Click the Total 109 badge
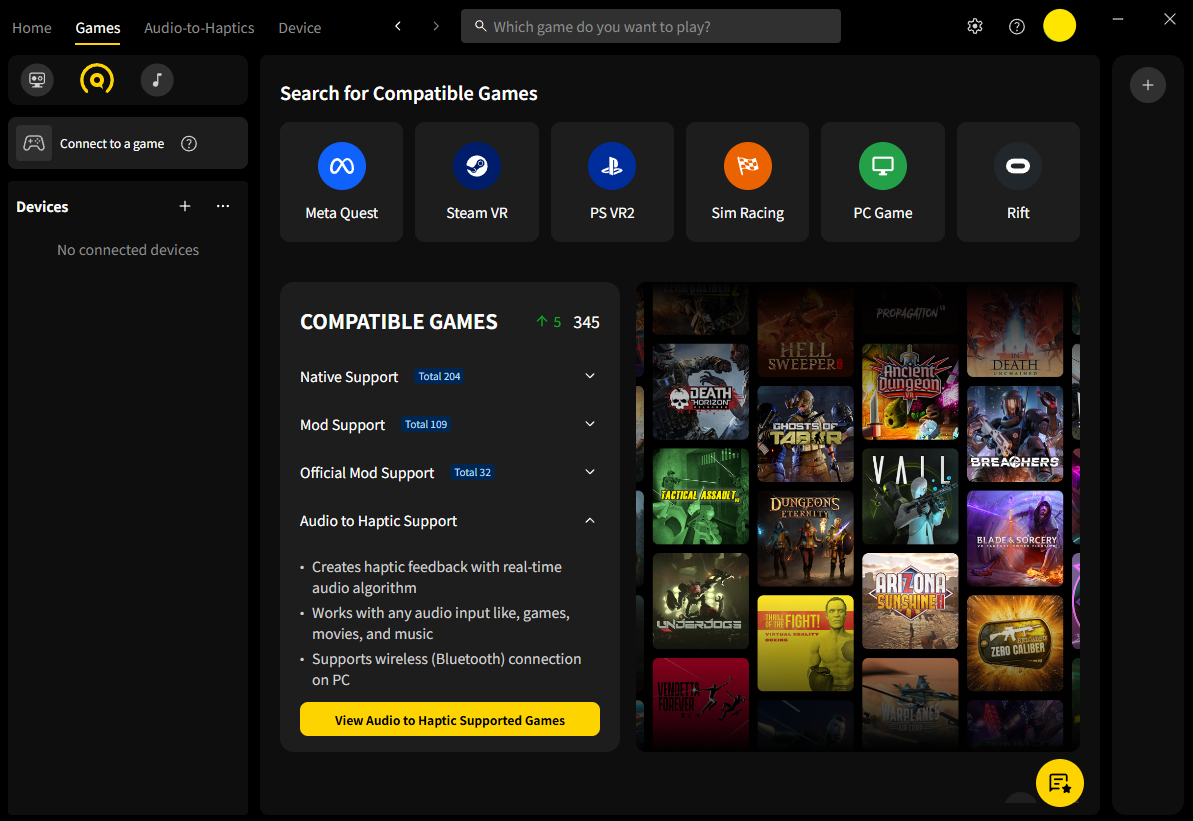The image size is (1193, 821). (x=425, y=424)
